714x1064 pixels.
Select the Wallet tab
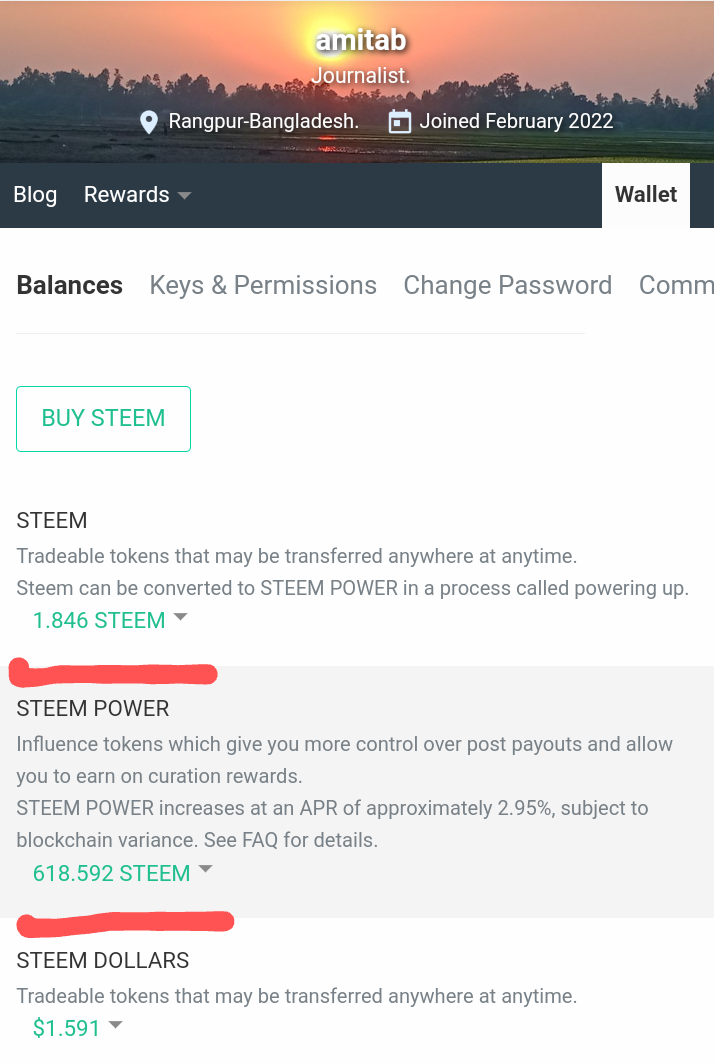(646, 195)
